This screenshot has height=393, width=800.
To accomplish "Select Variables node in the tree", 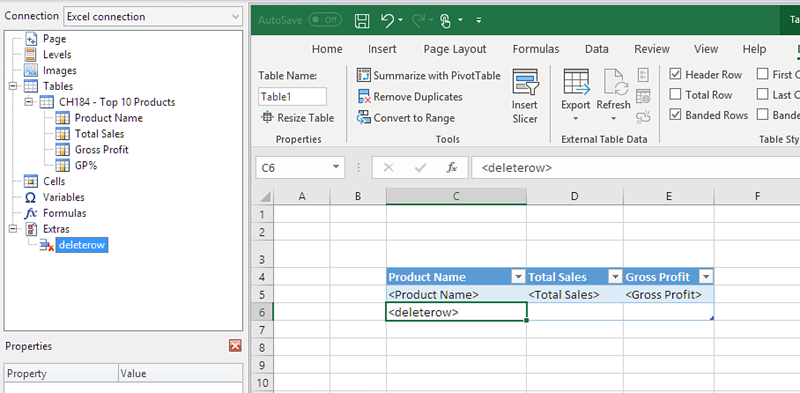I will [x=63, y=197].
